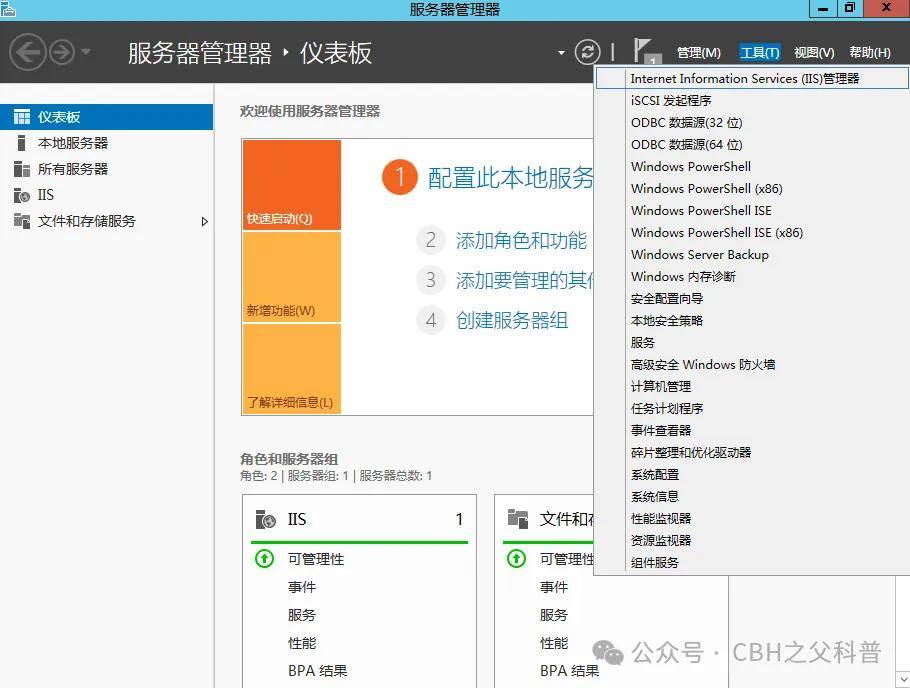Open 事件查看器 from tools menu

pyautogui.click(x=661, y=430)
